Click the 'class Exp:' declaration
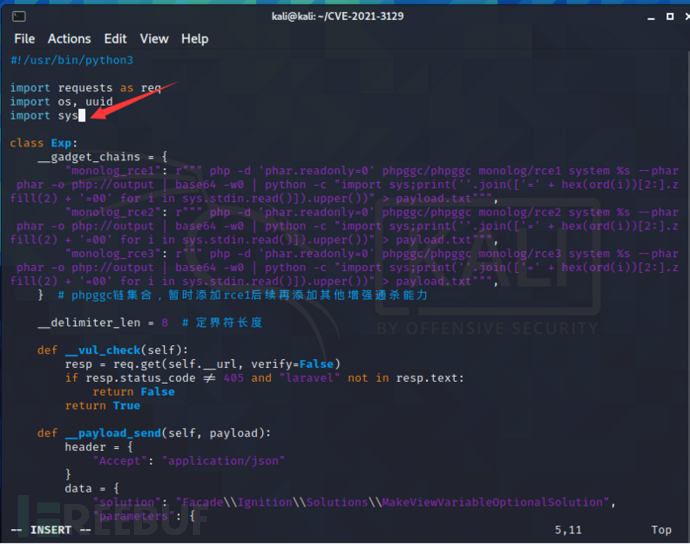The height and width of the screenshot is (544, 690). click(44, 143)
